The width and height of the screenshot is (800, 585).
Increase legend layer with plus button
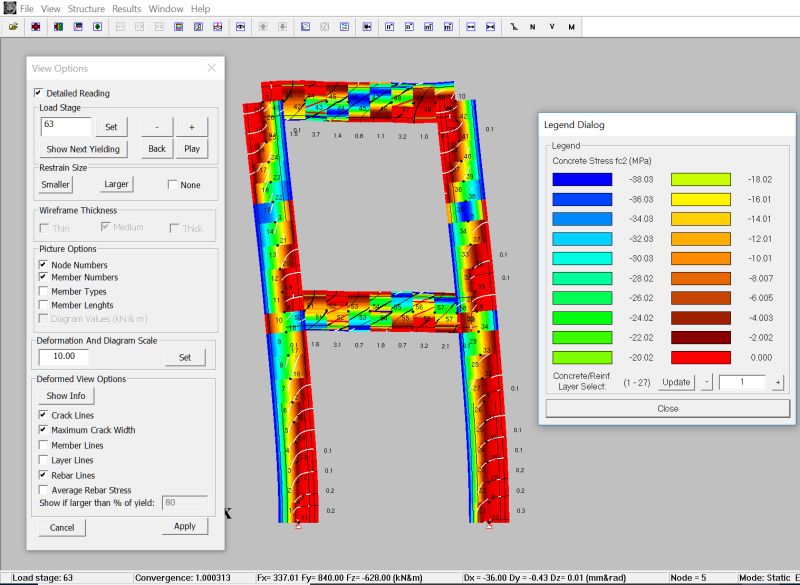(778, 382)
